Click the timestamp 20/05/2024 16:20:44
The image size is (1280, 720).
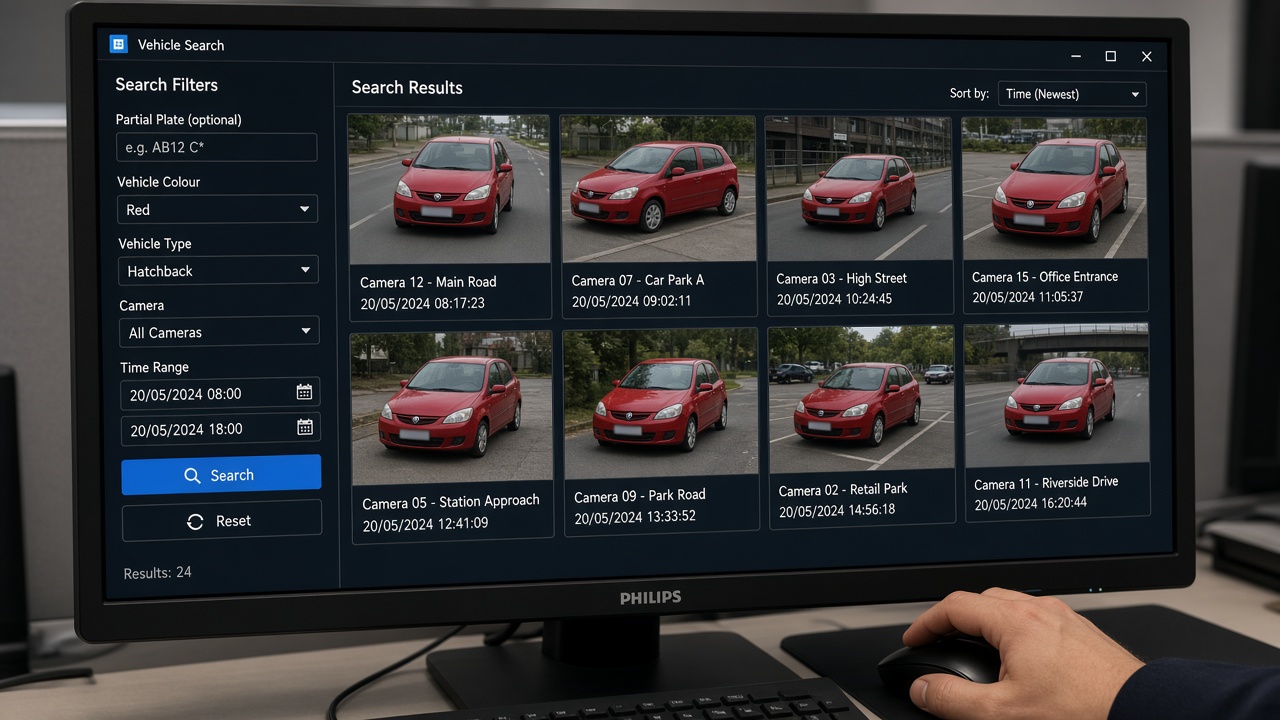[x=1030, y=503]
